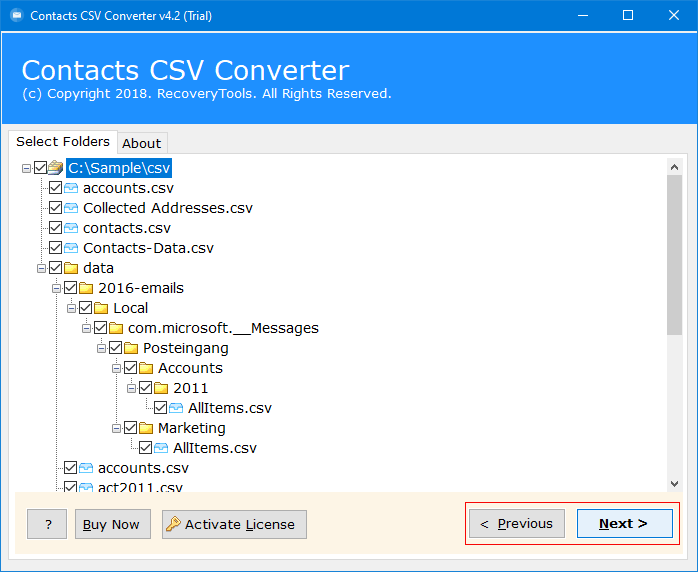Select the Local folder label
The image size is (698, 572).
(x=130, y=308)
